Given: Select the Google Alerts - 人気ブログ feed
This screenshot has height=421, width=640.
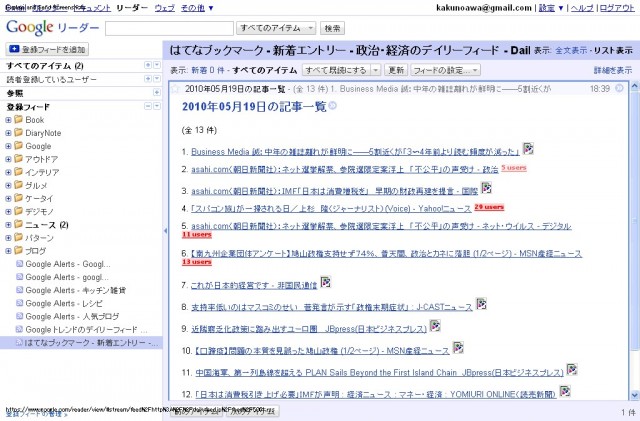Looking at the screenshot, I should point(72,316).
